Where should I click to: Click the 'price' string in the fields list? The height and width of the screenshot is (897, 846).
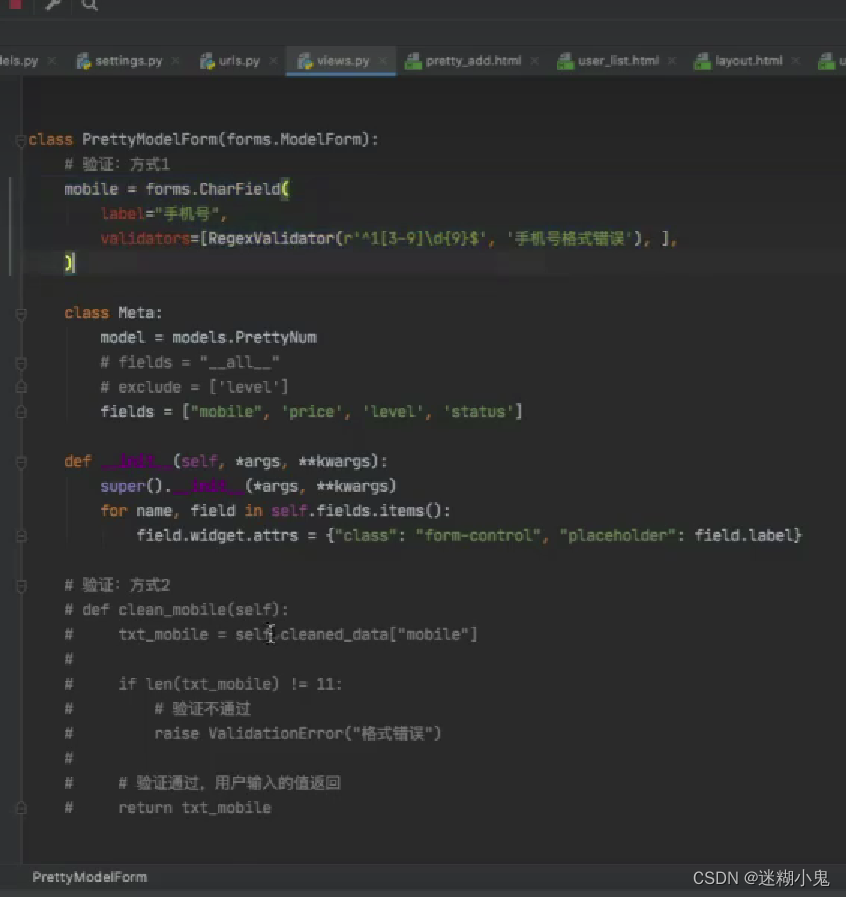(x=312, y=412)
